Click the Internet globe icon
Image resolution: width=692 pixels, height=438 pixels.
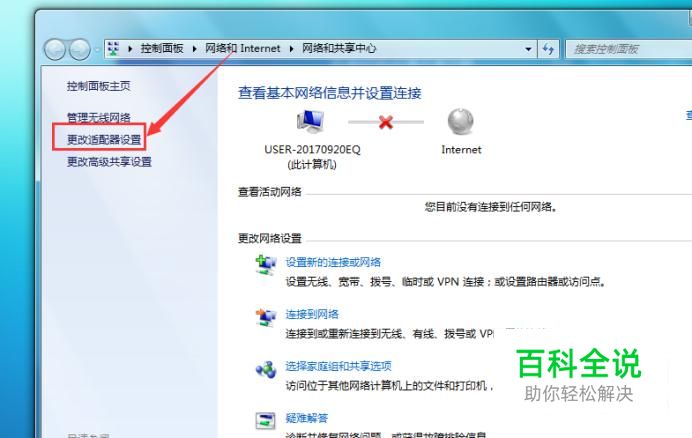461,121
